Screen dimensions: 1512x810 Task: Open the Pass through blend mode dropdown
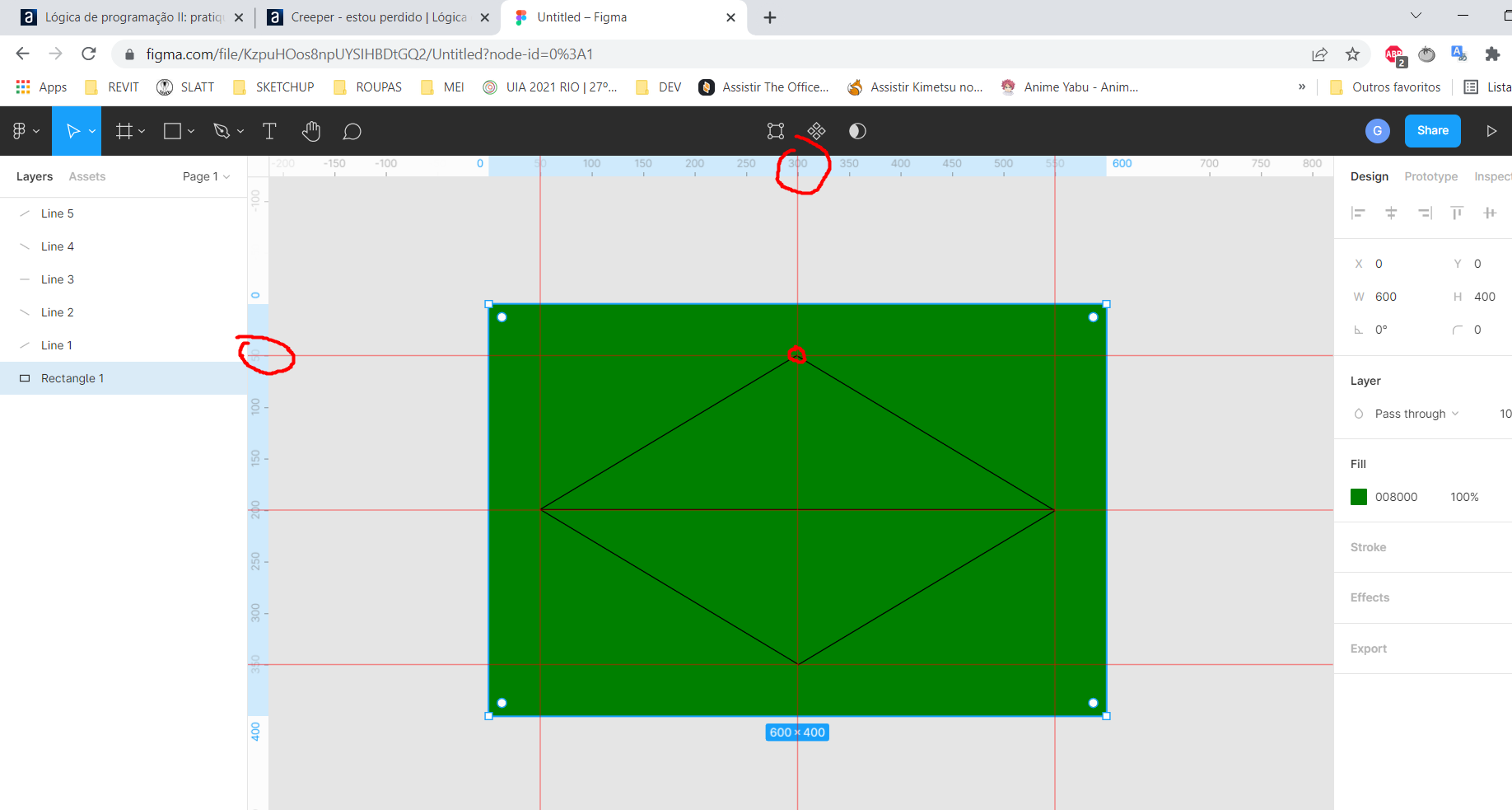[1416, 414]
